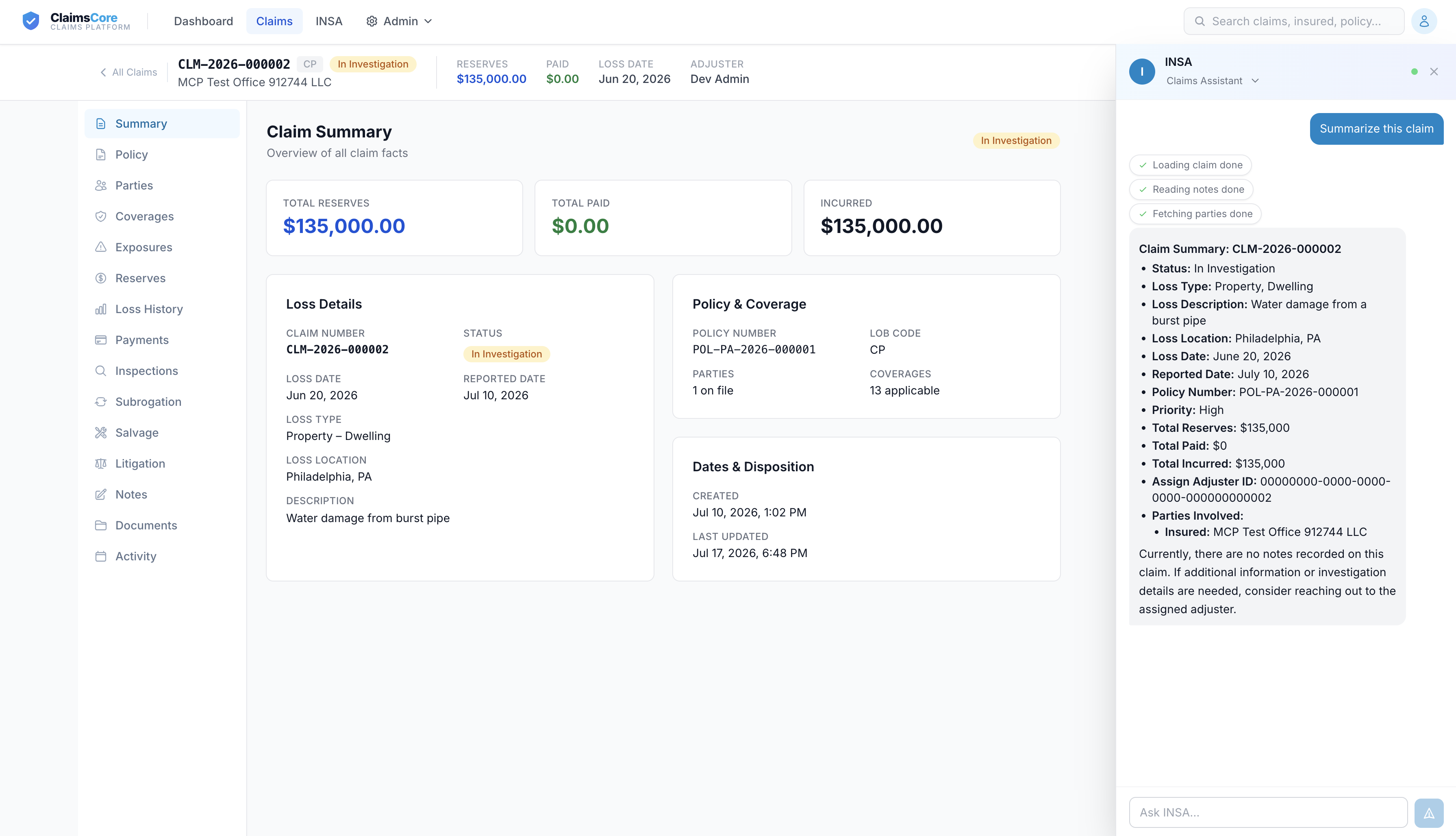Select the Claims nav tab
This screenshot has height=836, width=1456.
pyautogui.click(x=274, y=21)
